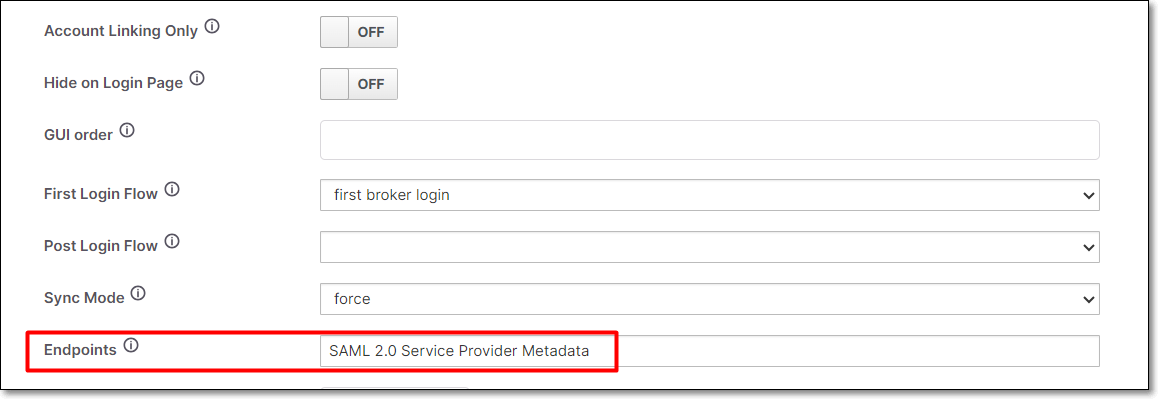Screen dimensions: 1158x399
Task: Toggle the Account Linking Only switch
Action: (x=359, y=33)
